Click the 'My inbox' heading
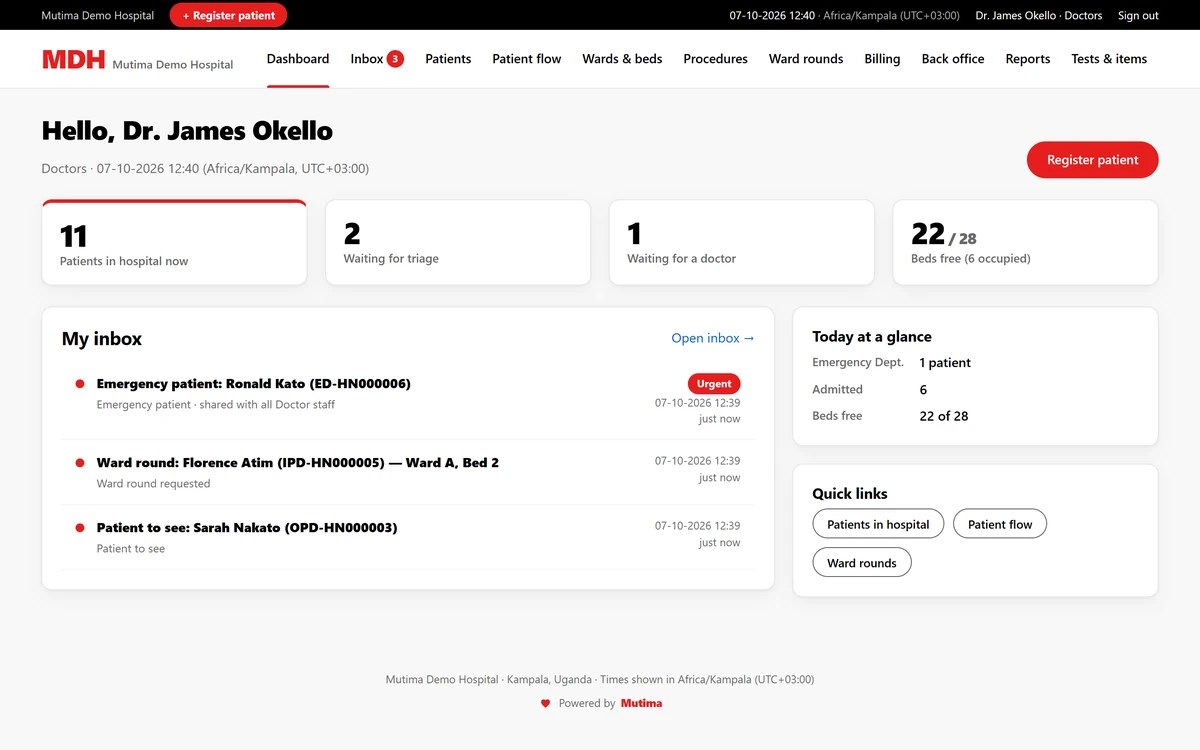 pyautogui.click(x=102, y=339)
